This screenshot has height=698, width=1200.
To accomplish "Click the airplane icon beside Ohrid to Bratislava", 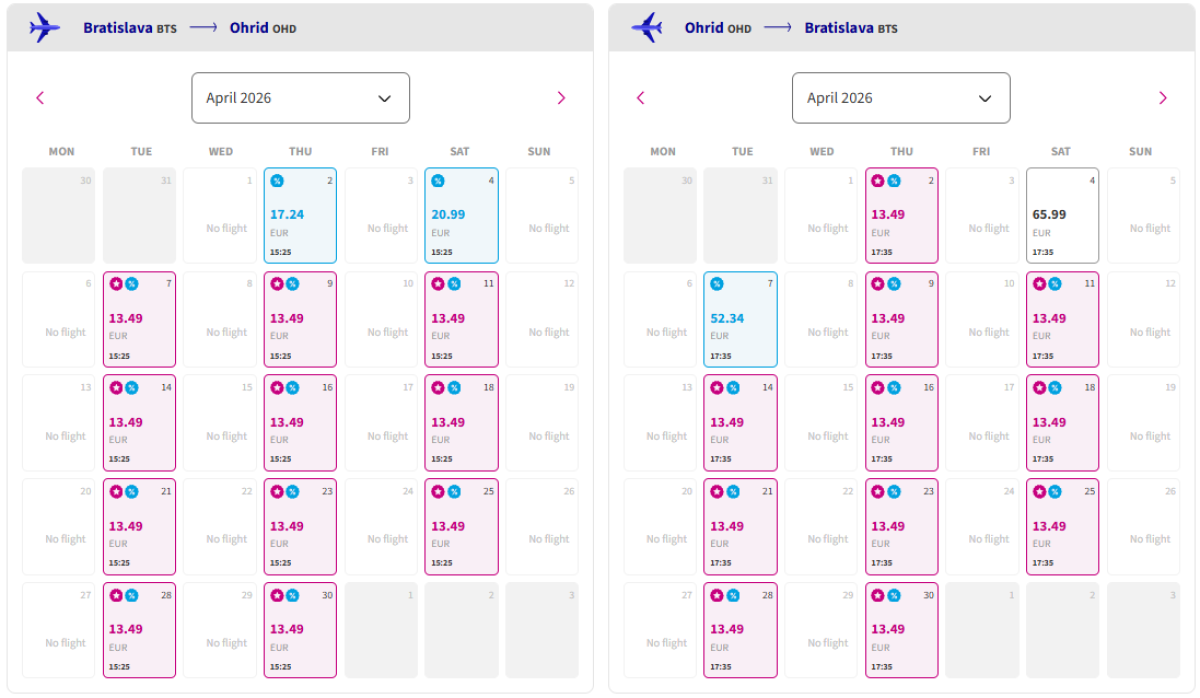I will (x=647, y=27).
